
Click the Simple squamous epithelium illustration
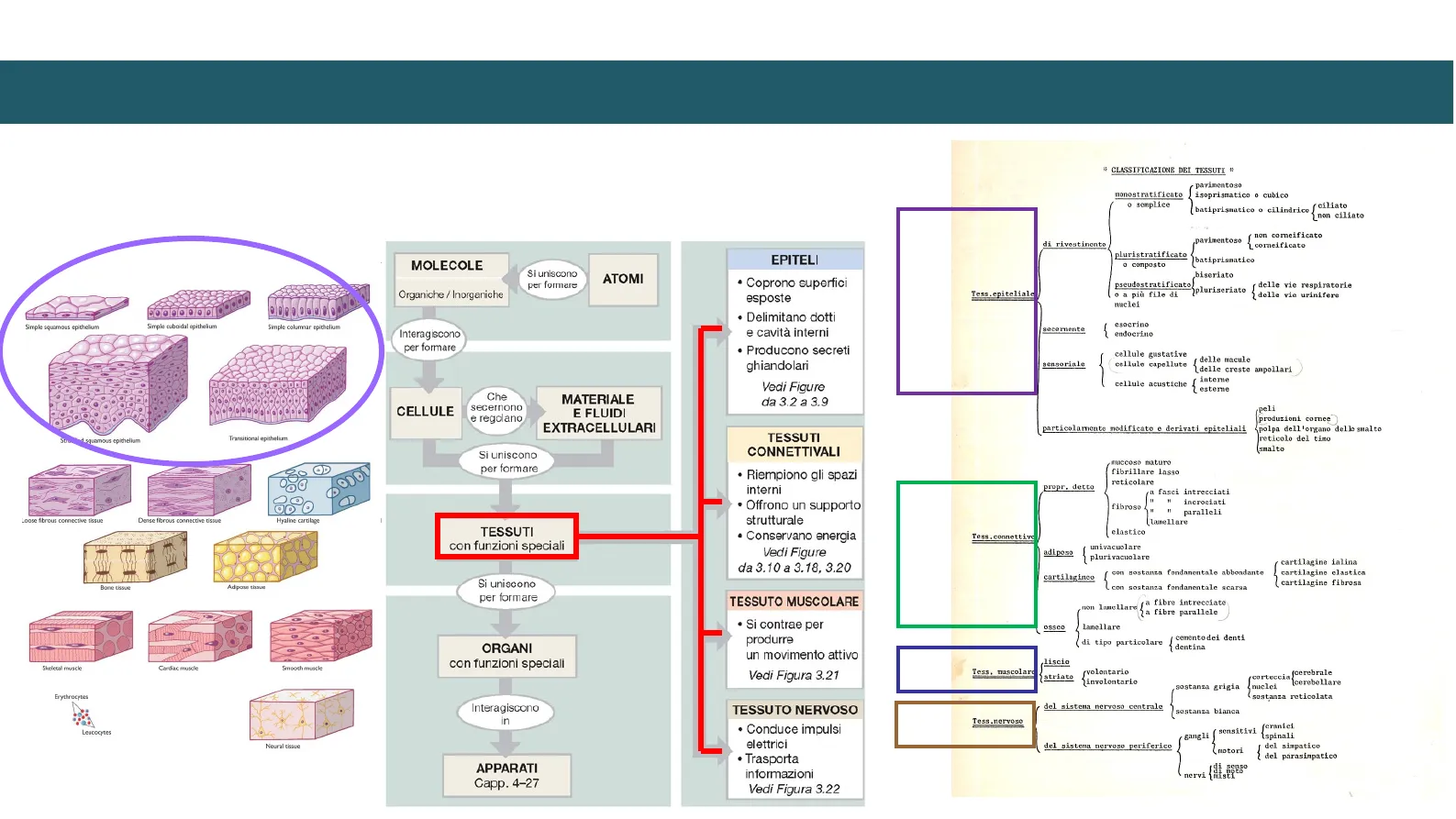pos(62,308)
